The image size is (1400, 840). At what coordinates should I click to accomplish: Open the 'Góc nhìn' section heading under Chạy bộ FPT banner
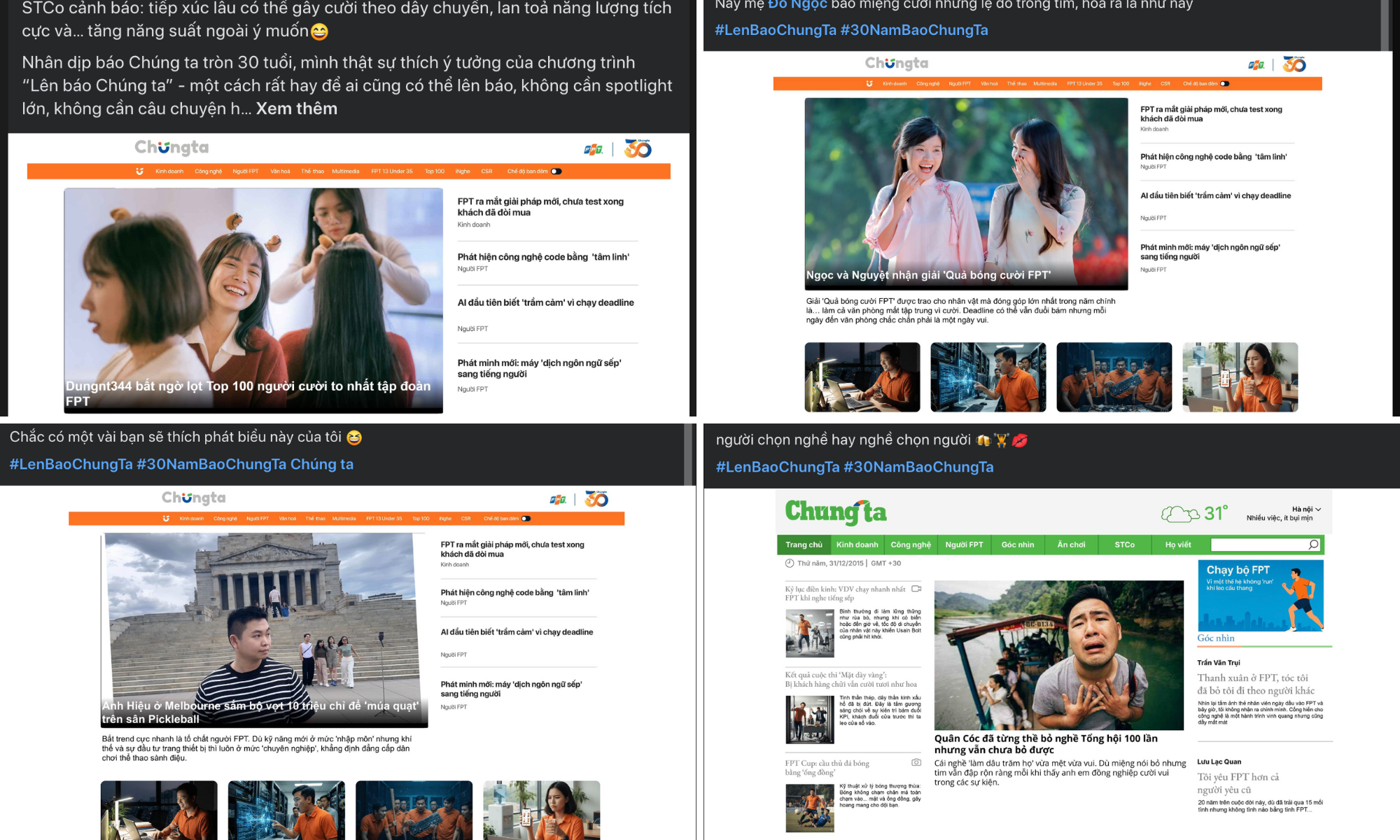pos(1216,638)
